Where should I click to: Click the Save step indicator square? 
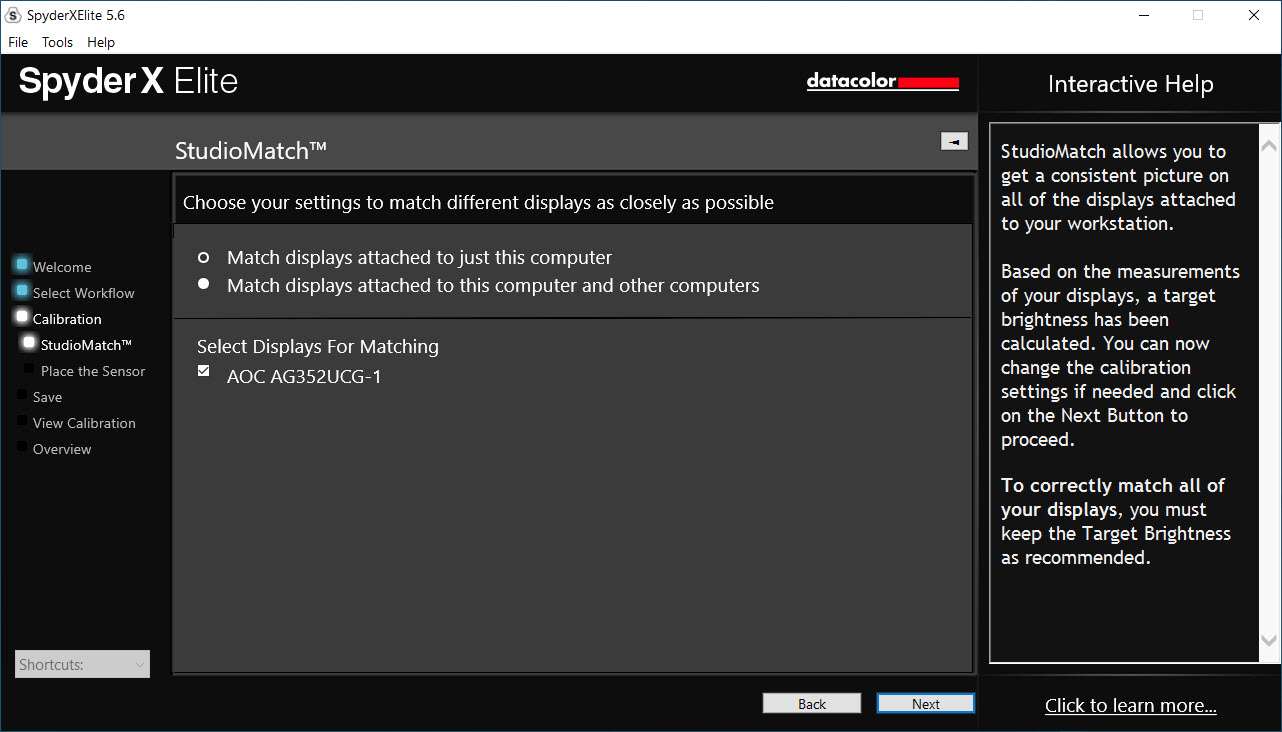coord(22,394)
